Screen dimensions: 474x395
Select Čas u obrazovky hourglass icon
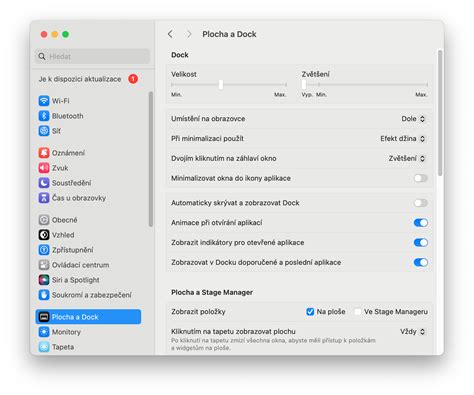point(44,198)
